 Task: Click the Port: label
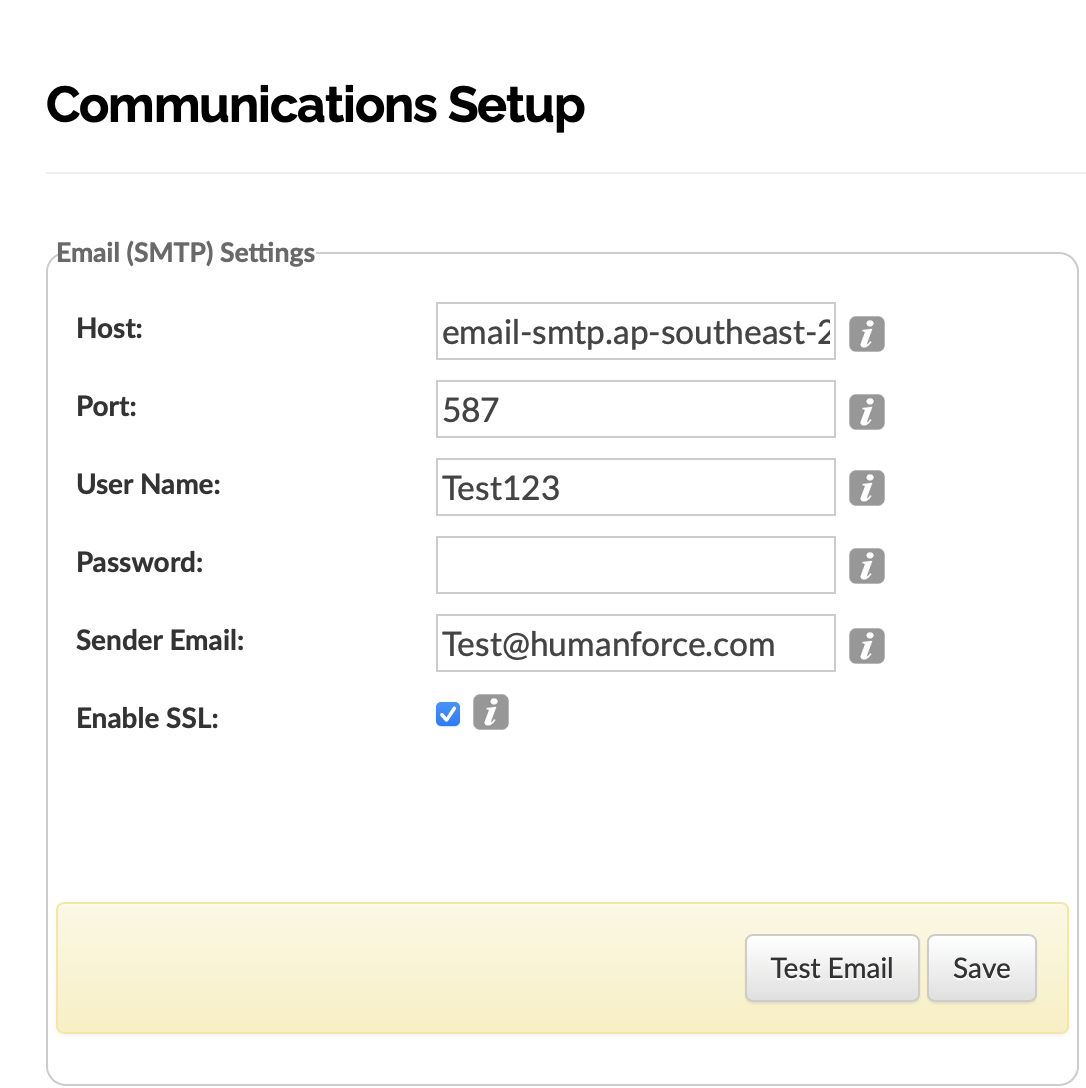106,407
